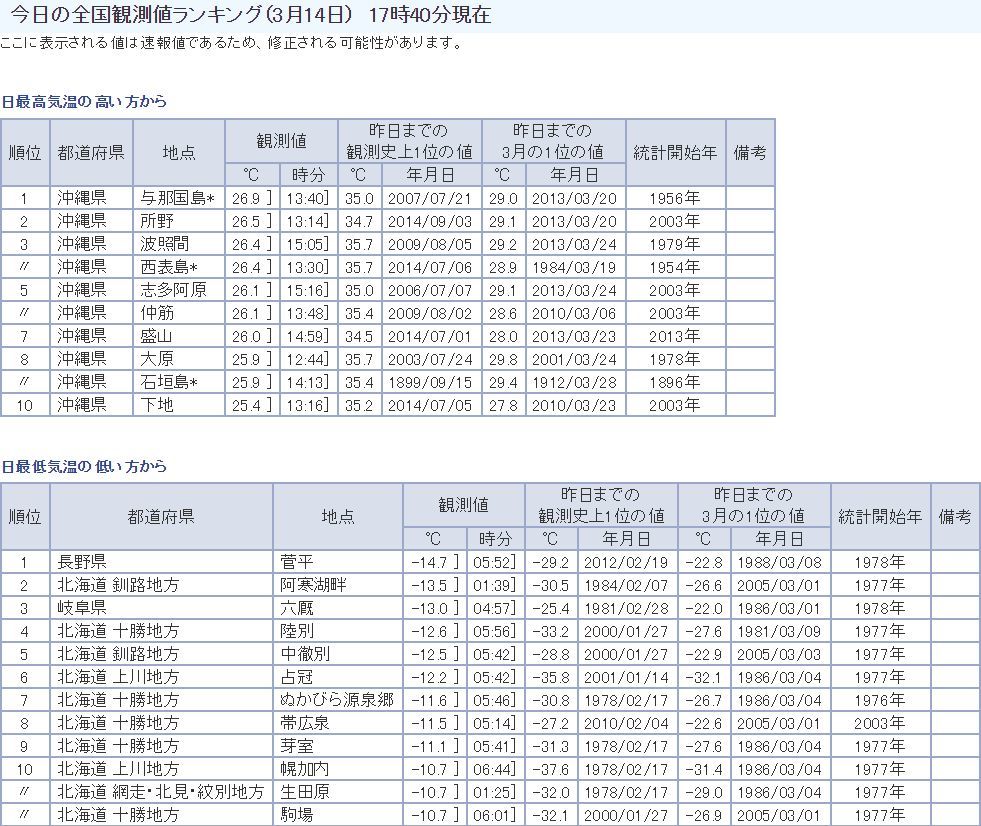Select the 幌加内 observation point
The image size is (981, 826).
pyautogui.click(x=305, y=769)
